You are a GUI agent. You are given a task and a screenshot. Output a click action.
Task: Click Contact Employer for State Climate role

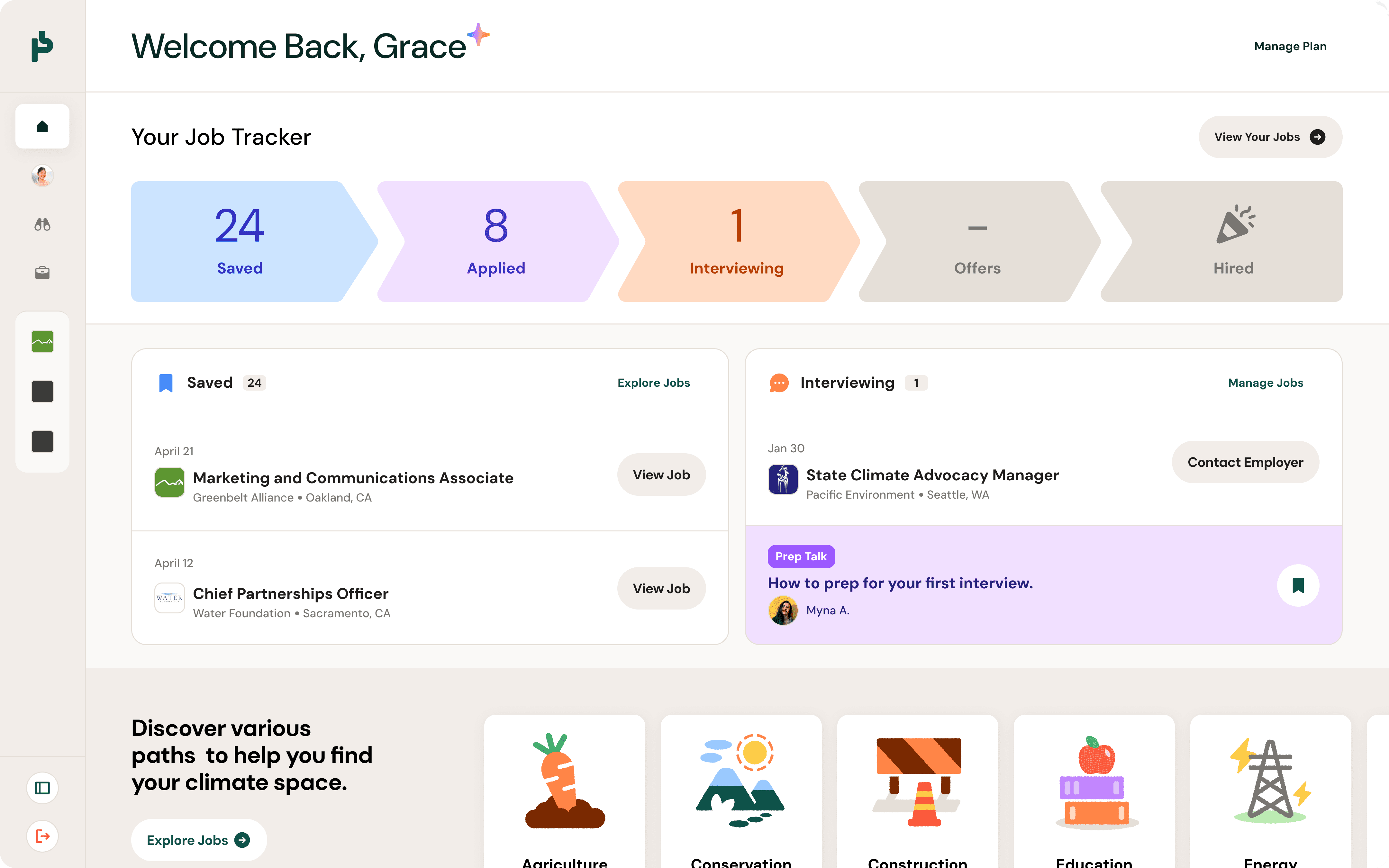[x=1245, y=462]
